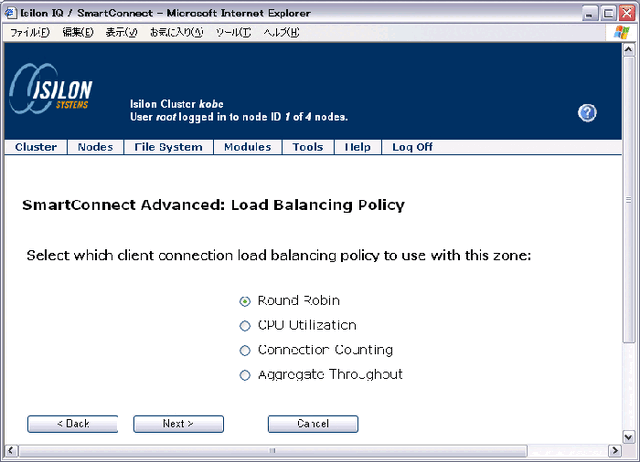This screenshot has height=462, width=640.
Task: Click the Isilon Systems logo
Action: [51, 89]
